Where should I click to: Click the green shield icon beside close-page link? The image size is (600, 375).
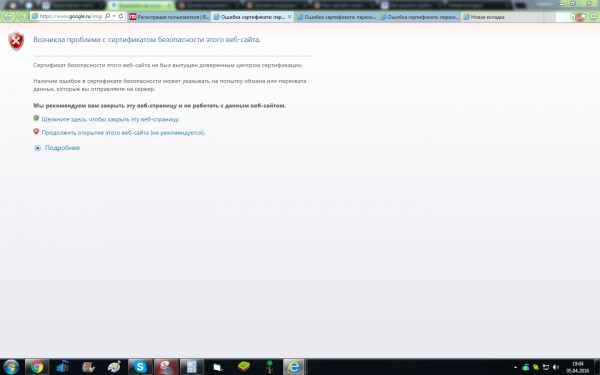click(x=36, y=118)
